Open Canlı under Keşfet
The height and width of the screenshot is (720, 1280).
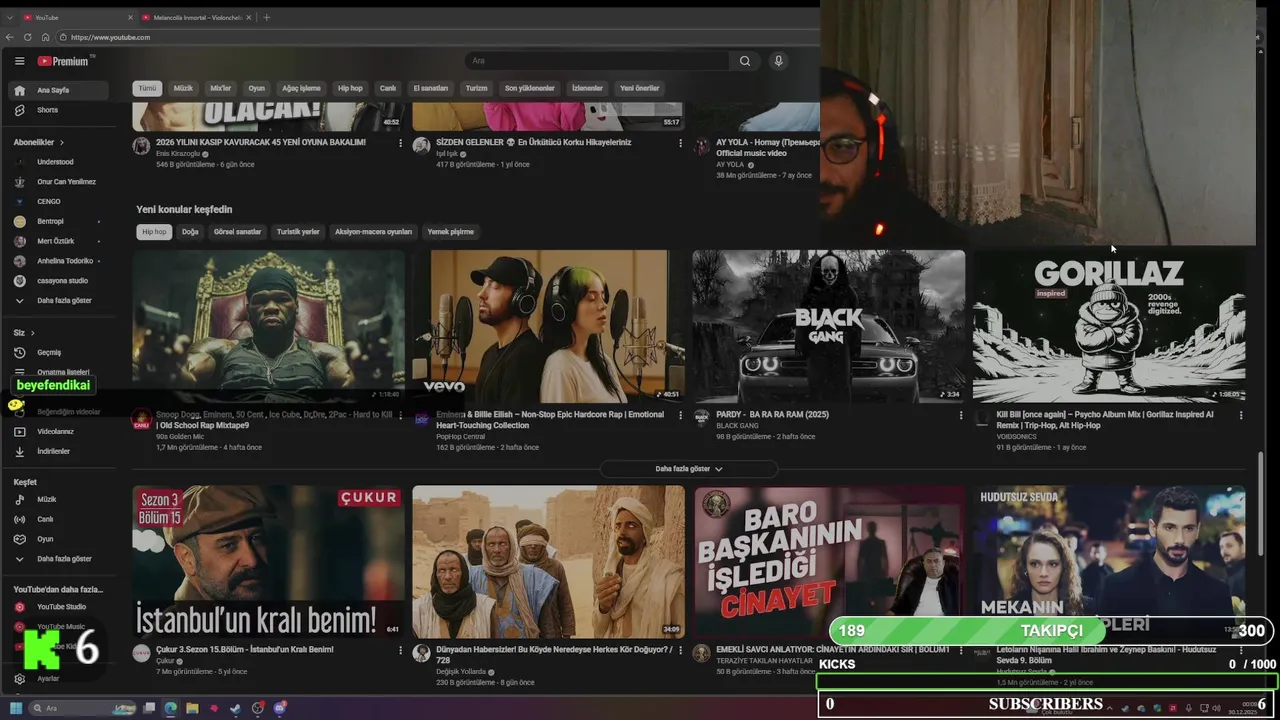(x=58, y=519)
